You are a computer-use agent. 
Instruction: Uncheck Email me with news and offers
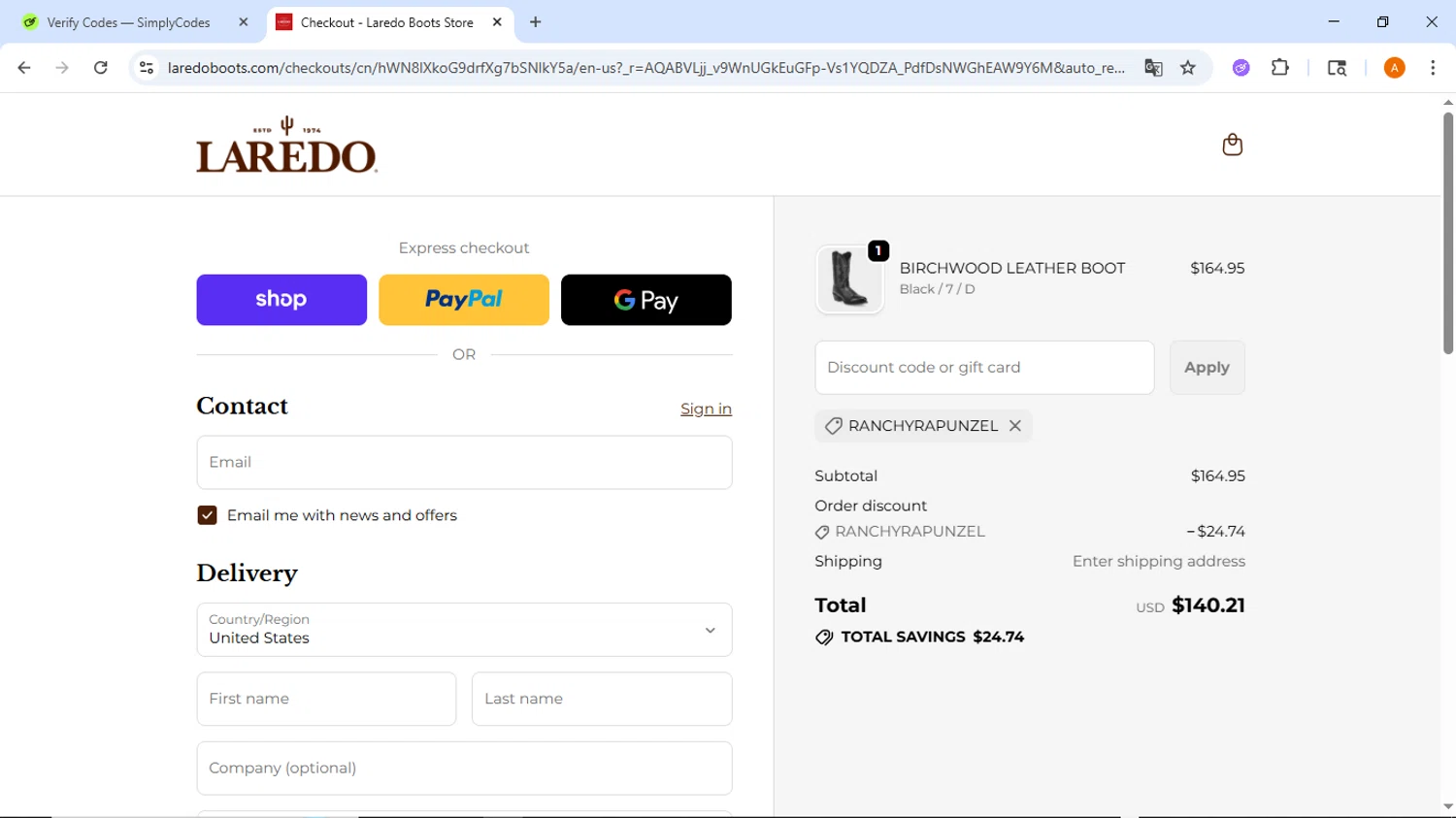[207, 515]
